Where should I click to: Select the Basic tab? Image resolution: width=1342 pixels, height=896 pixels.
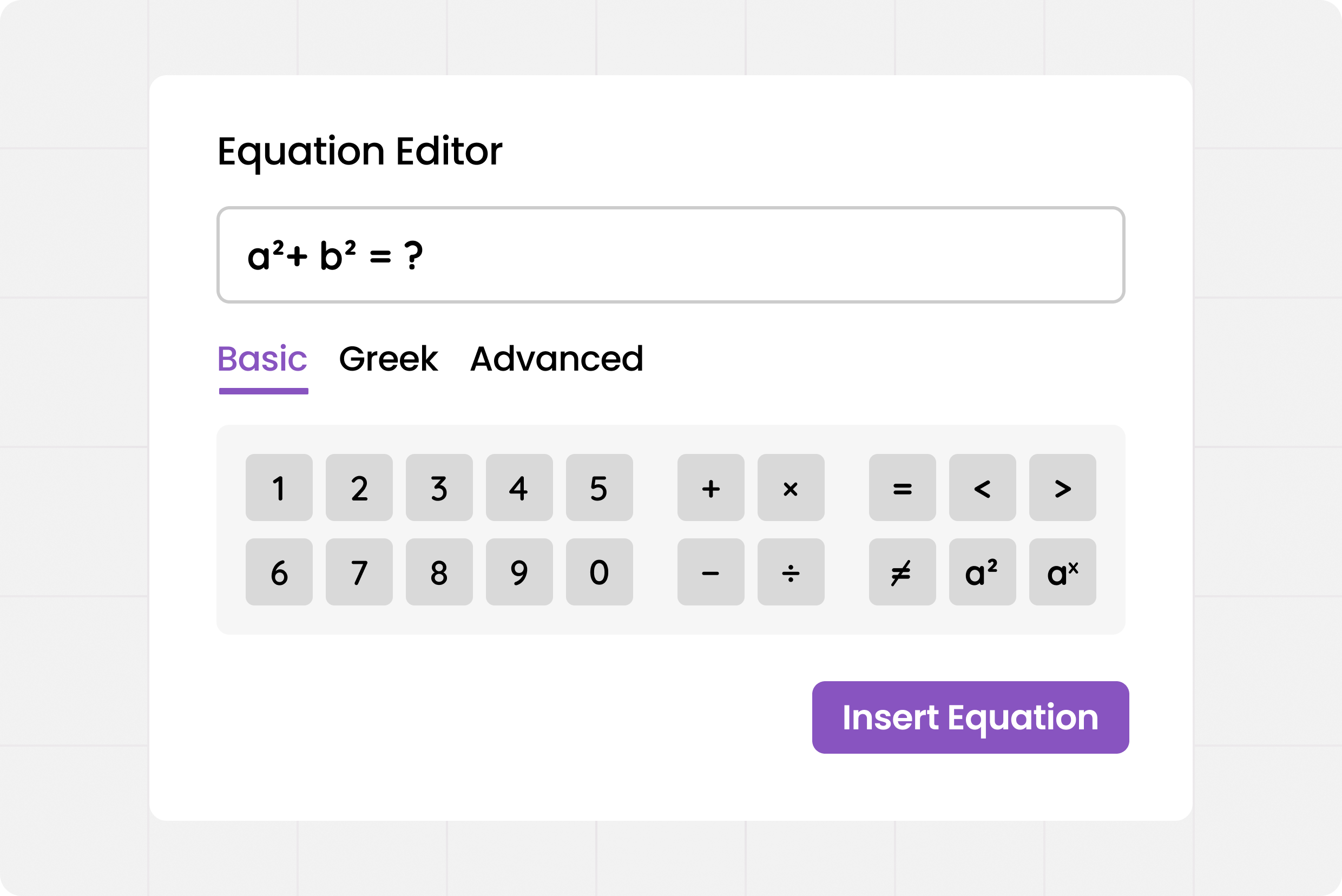[262, 359]
